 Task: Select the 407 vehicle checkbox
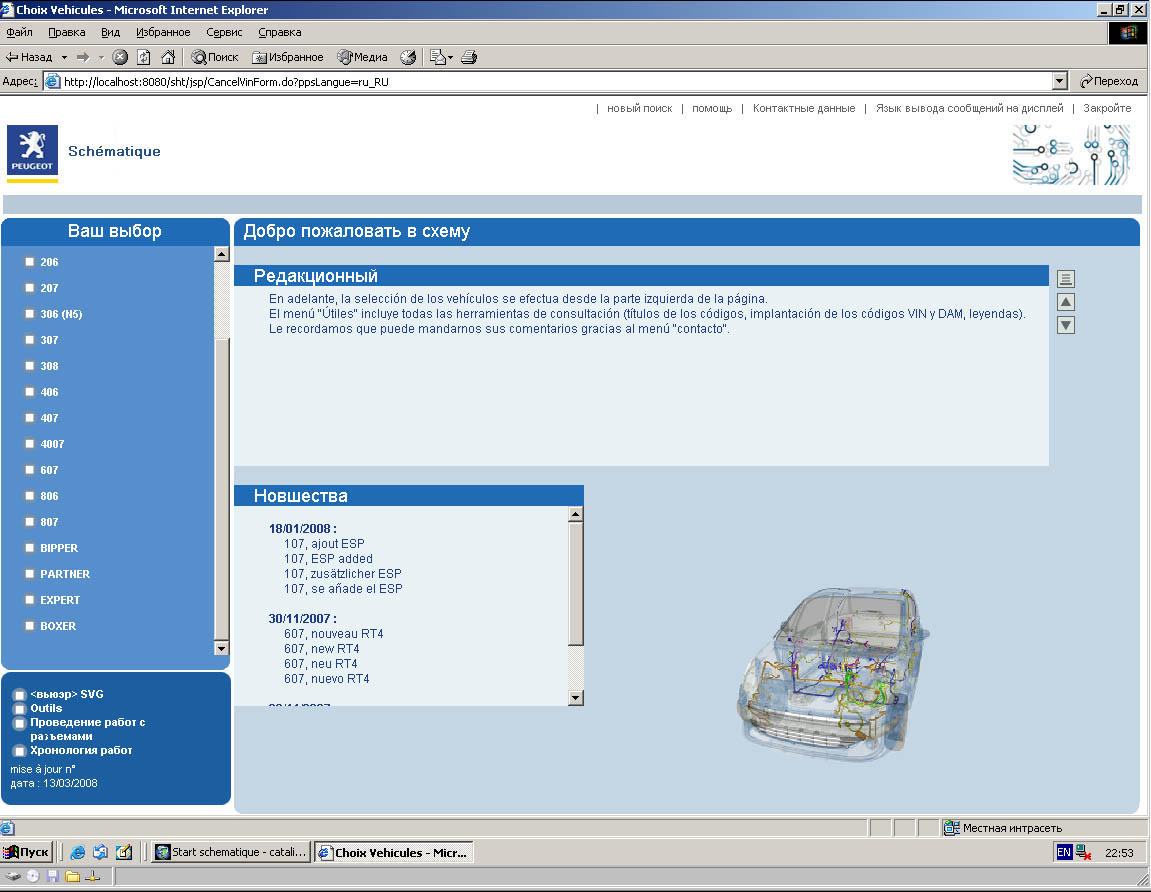click(30, 418)
